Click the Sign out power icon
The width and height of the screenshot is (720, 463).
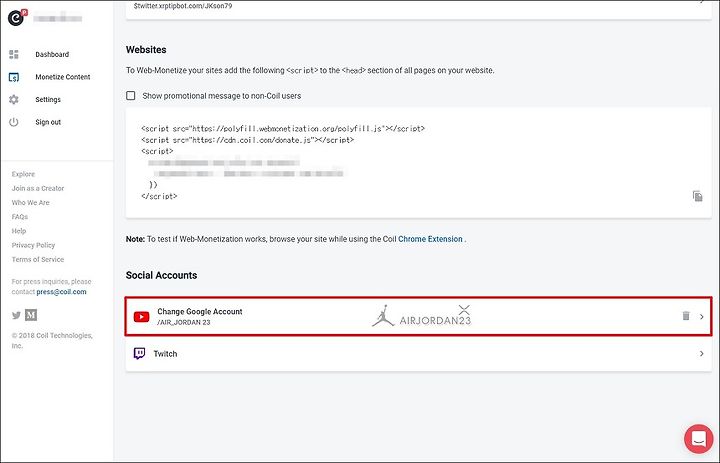tap(14, 122)
